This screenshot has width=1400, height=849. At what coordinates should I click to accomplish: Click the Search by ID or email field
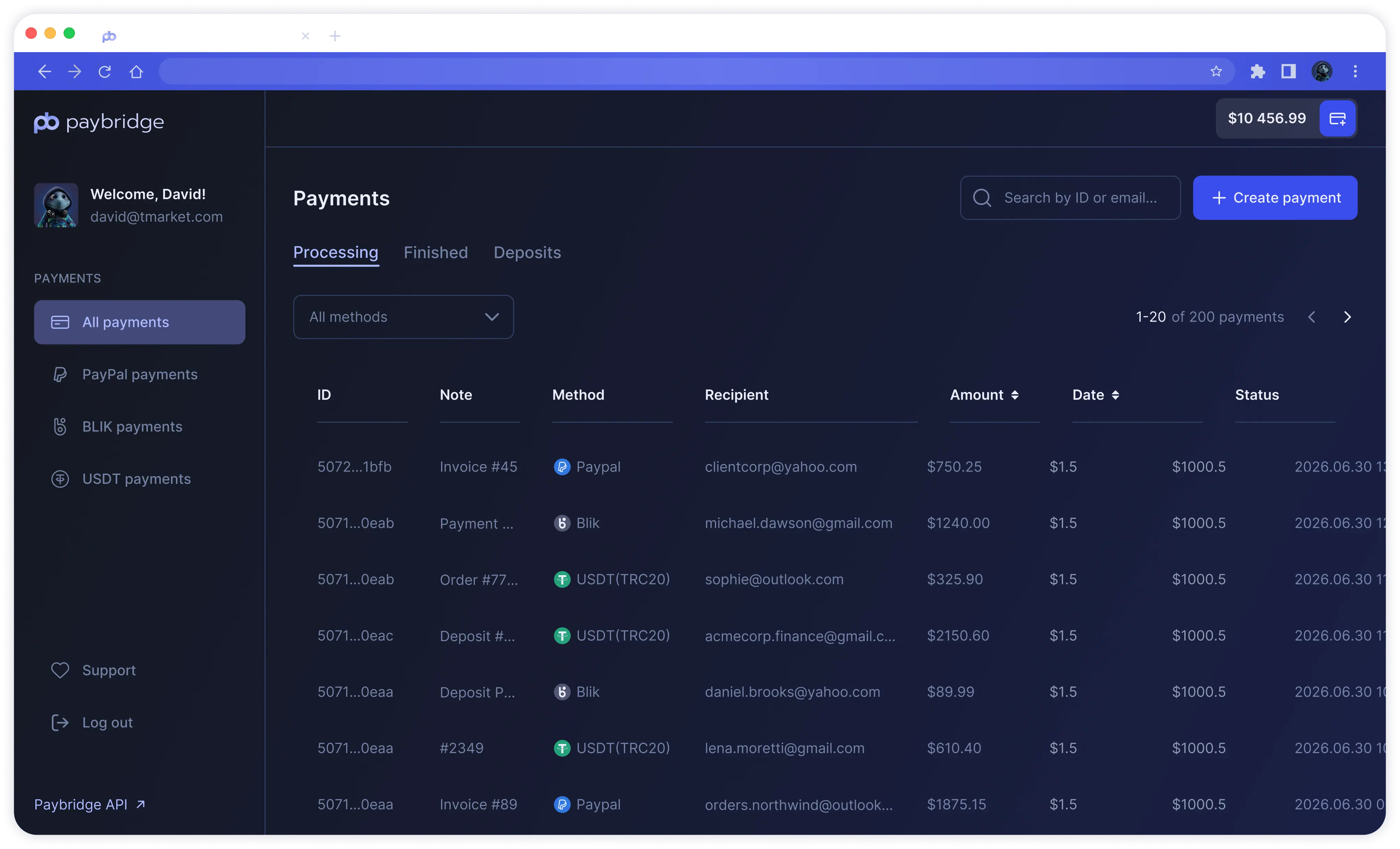click(1070, 198)
